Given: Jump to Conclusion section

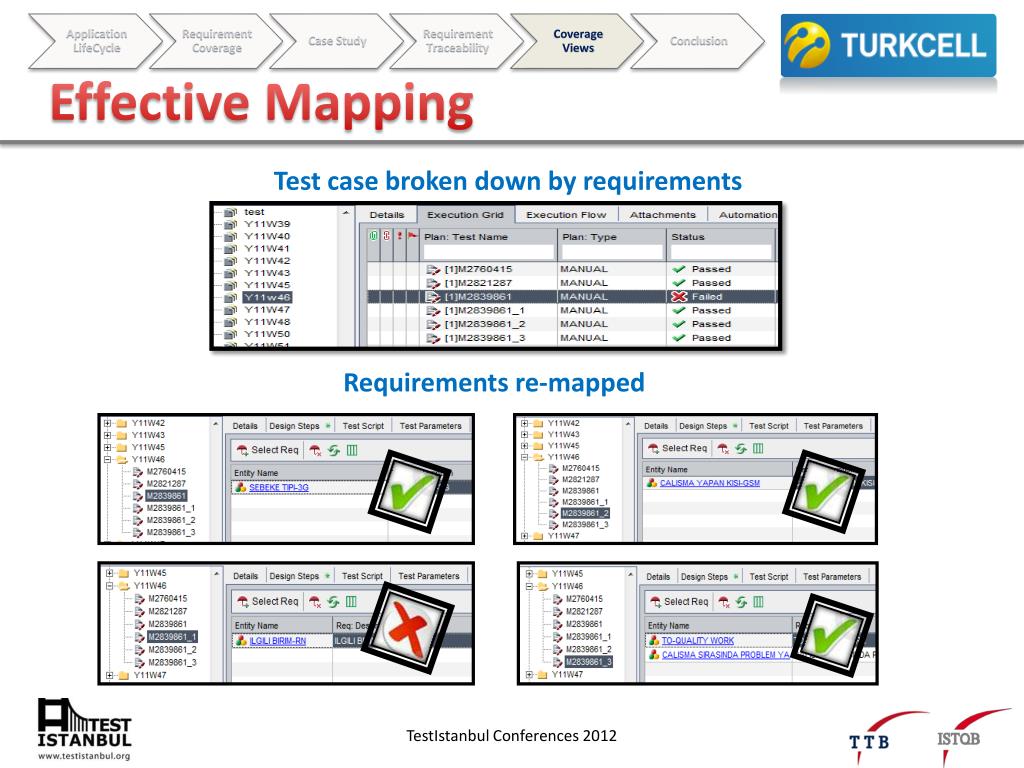Looking at the screenshot, I should coord(698,41).
